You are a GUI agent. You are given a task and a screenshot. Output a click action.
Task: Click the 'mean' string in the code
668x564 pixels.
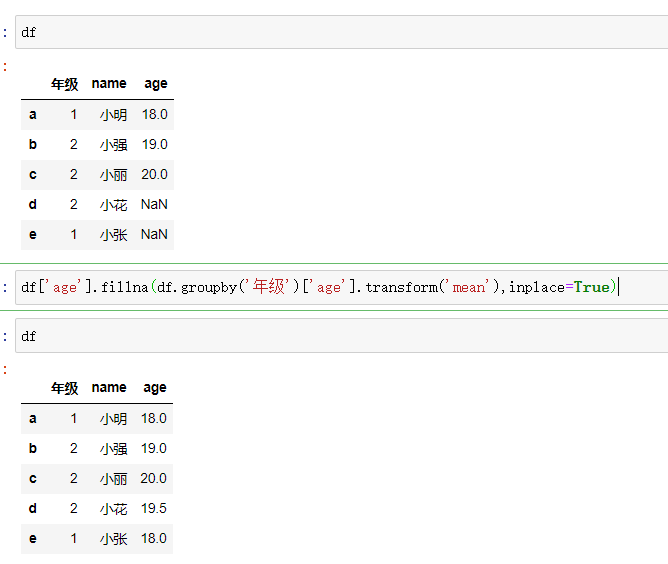pyautogui.click(x=469, y=288)
